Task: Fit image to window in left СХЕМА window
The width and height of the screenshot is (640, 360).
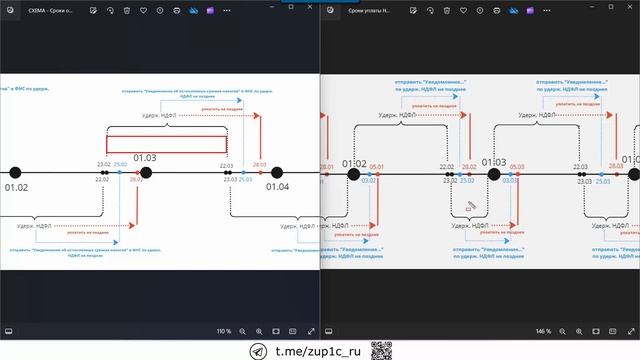Action: point(276,331)
